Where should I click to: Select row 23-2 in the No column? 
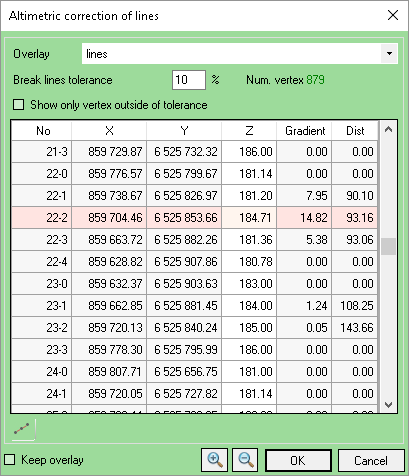click(42, 328)
